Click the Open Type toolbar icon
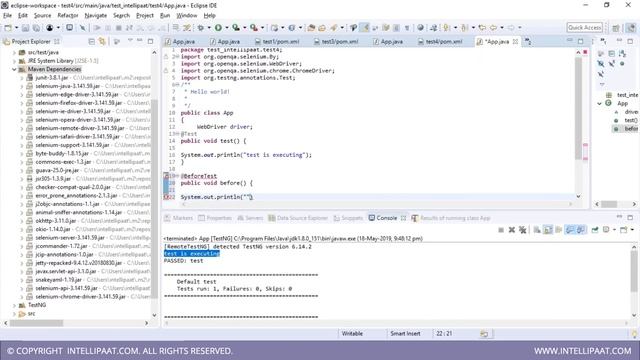Image resolution: width=640 pixels, height=360 pixels. click(311, 28)
